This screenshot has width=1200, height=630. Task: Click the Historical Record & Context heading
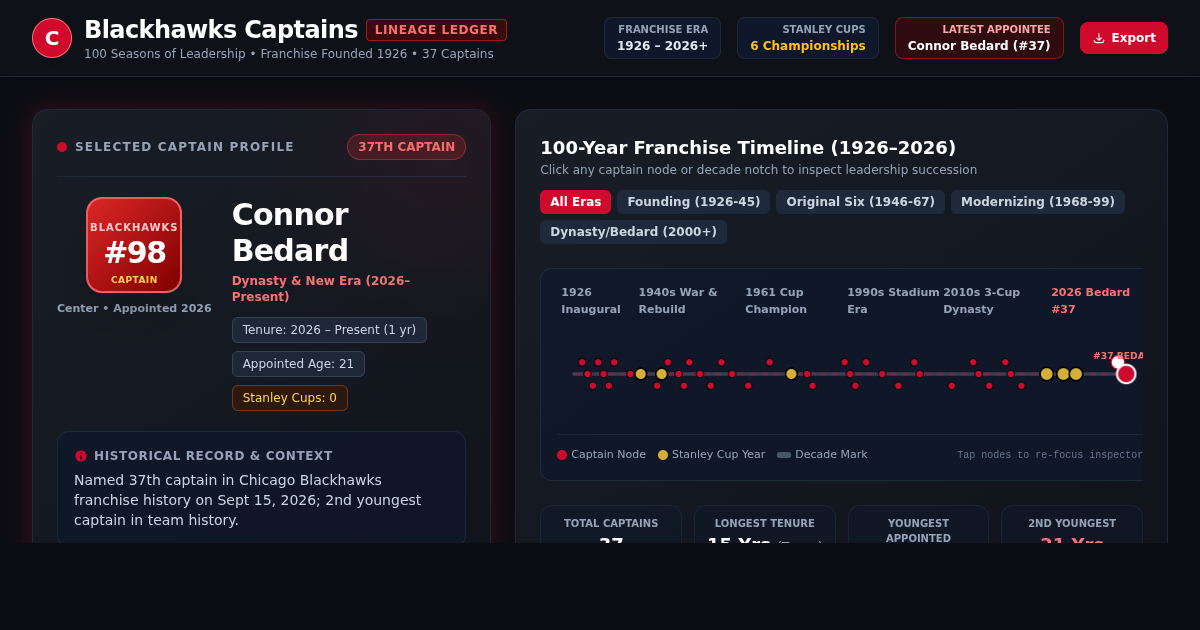coord(213,456)
